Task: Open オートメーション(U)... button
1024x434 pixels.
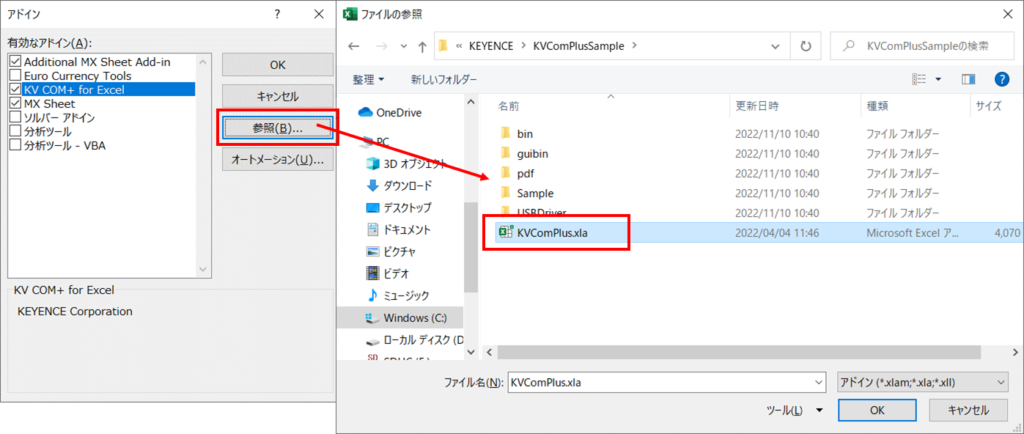Action: pyautogui.click(x=278, y=159)
